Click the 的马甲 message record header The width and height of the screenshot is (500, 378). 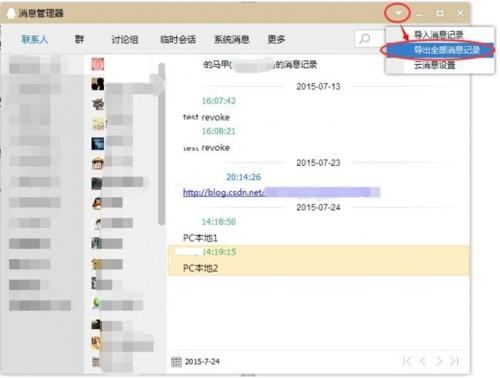tap(260, 65)
